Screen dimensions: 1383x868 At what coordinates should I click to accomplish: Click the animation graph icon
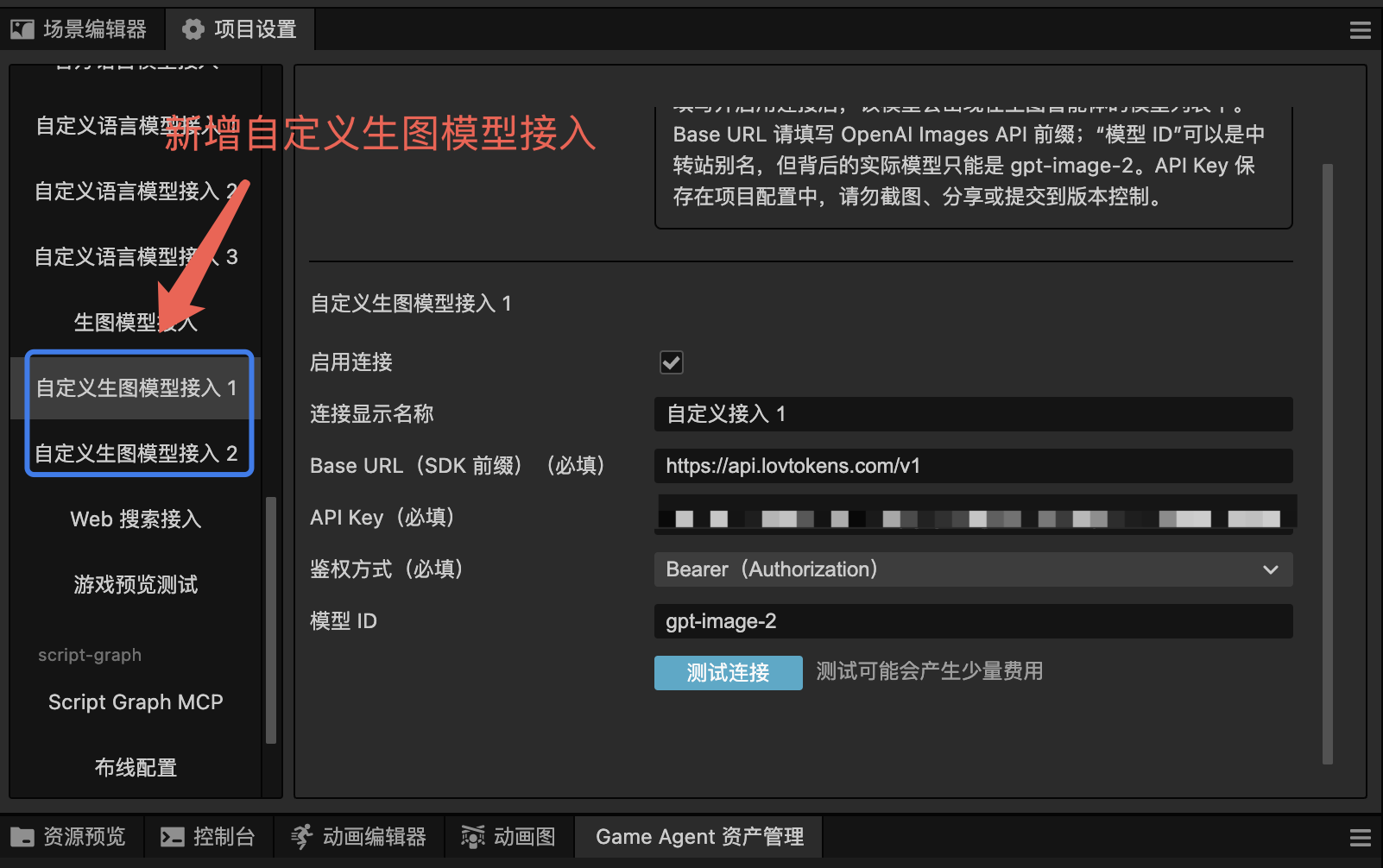pos(473,837)
